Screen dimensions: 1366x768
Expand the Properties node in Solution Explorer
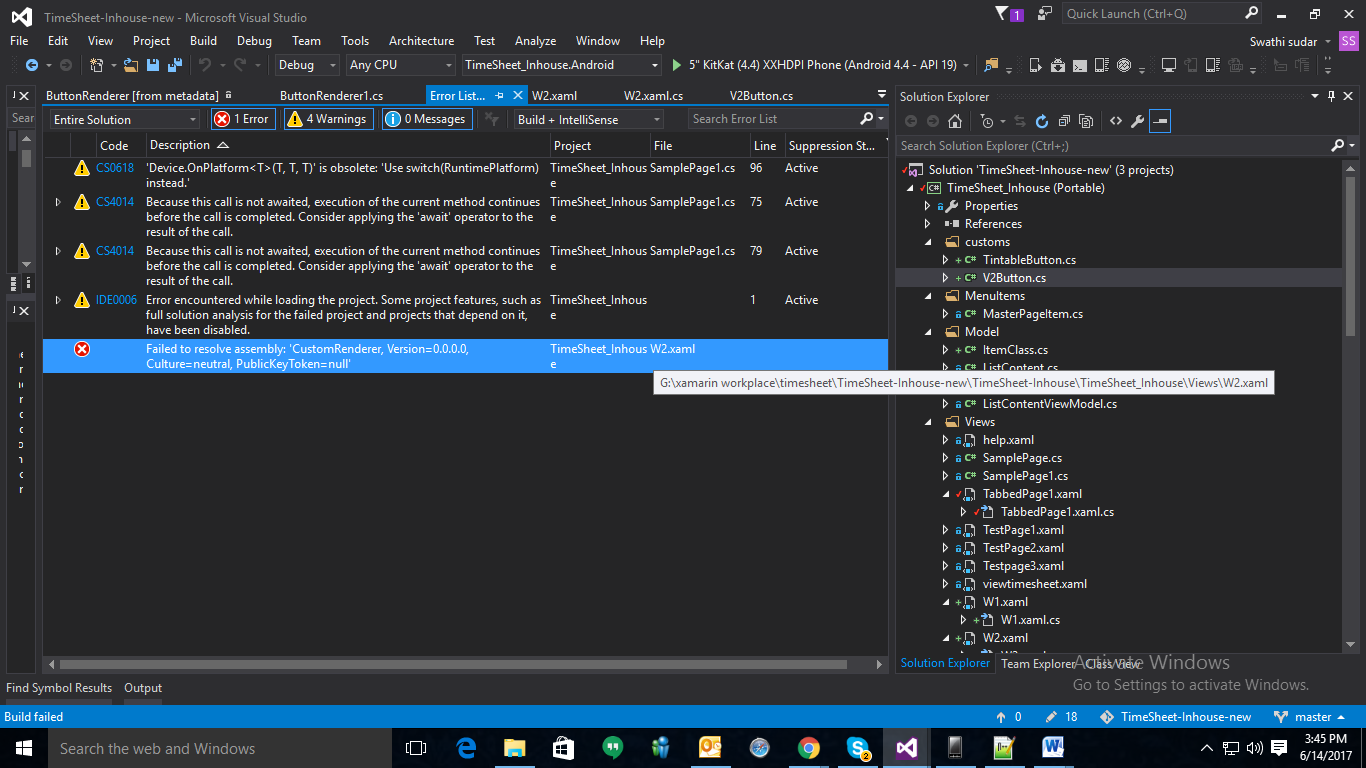pos(927,206)
